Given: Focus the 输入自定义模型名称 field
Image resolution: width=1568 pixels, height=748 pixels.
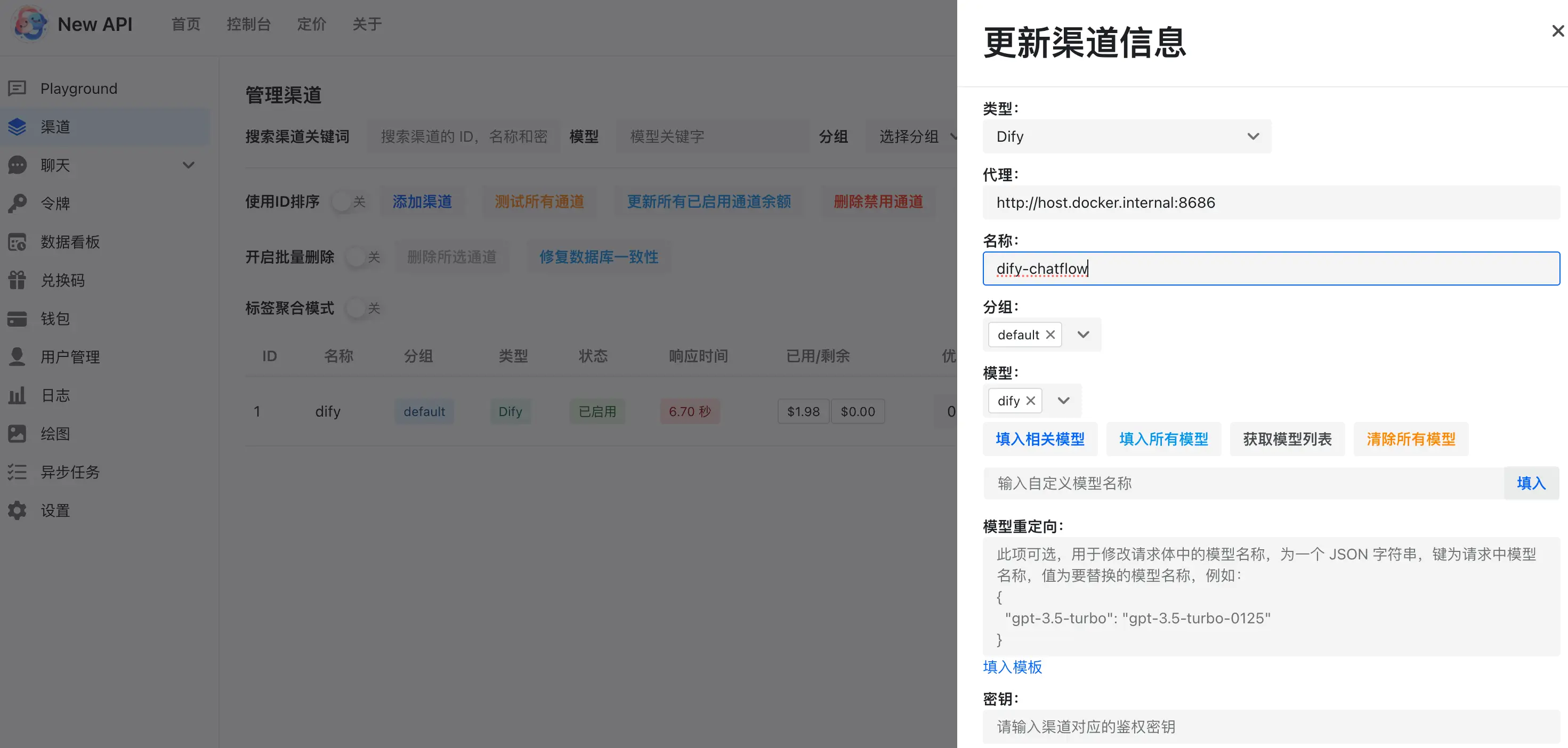Looking at the screenshot, I should [1243, 483].
